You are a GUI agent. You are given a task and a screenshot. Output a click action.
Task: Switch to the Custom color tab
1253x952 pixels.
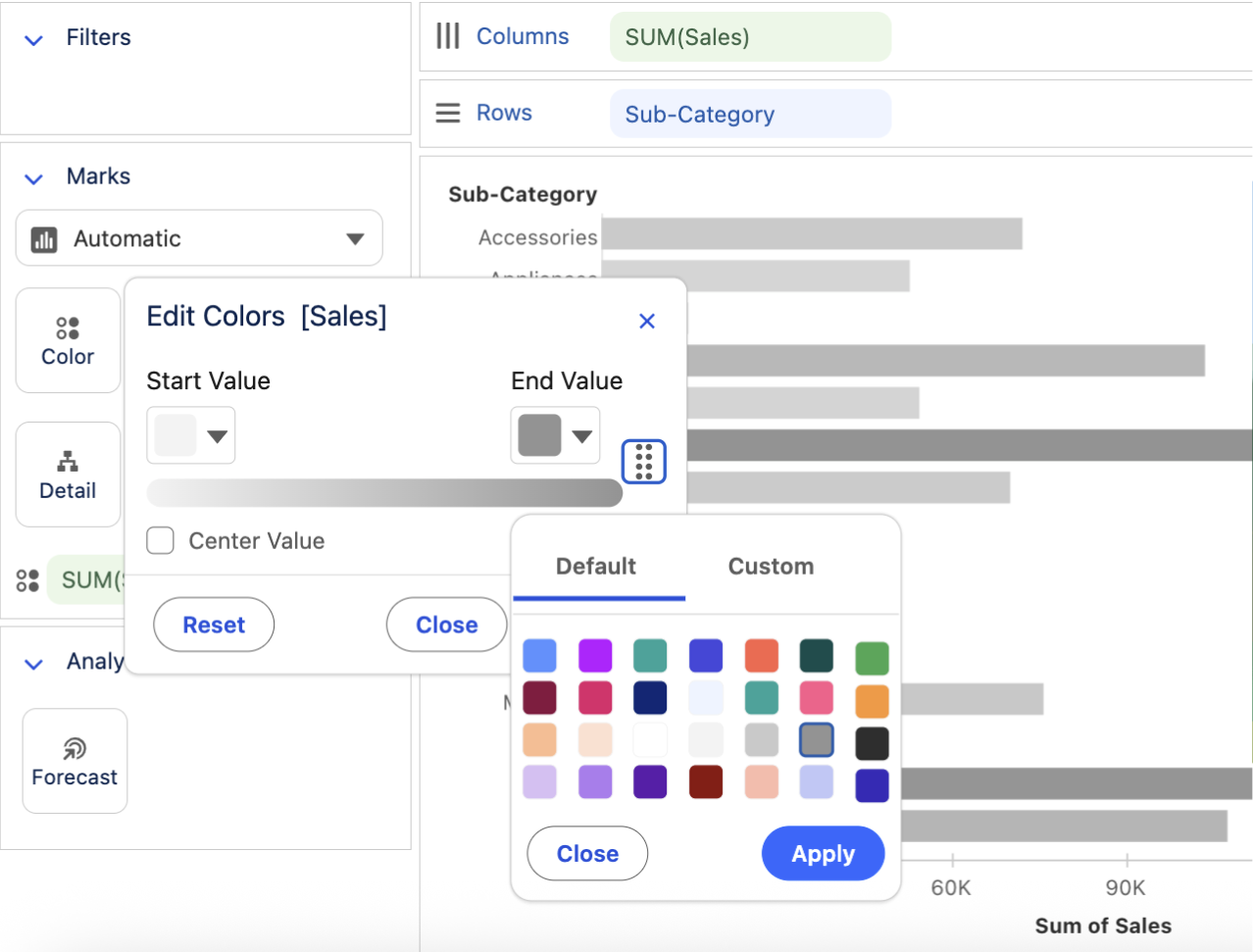(x=771, y=567)
